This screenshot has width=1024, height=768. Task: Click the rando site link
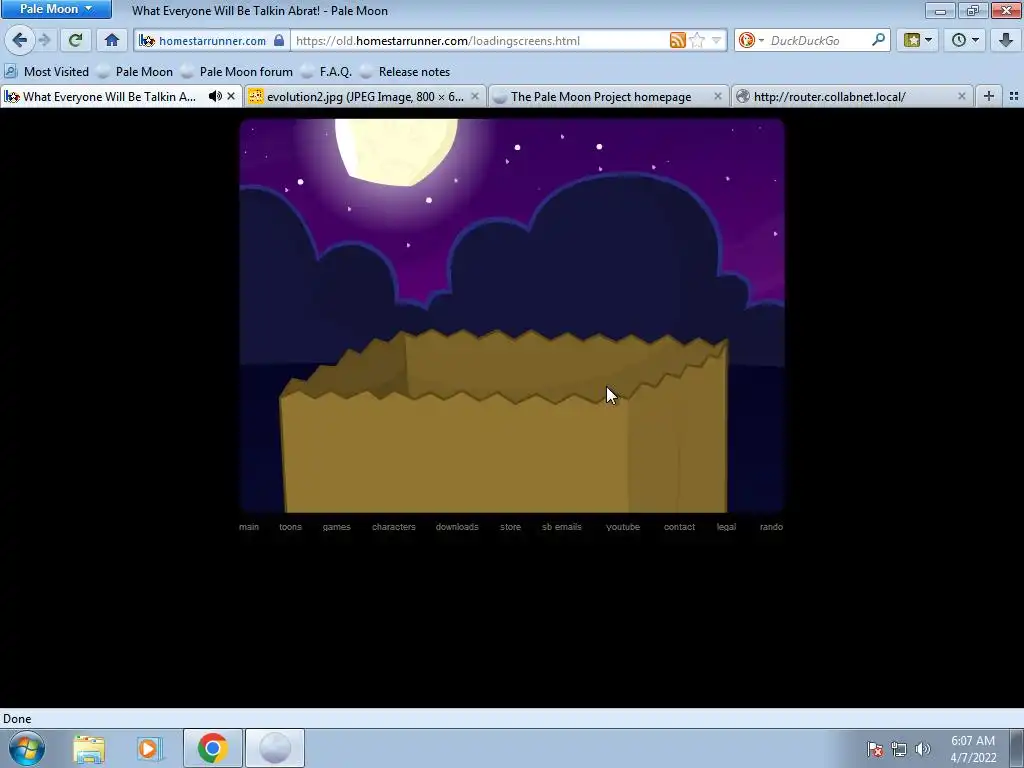coord(771,527)
